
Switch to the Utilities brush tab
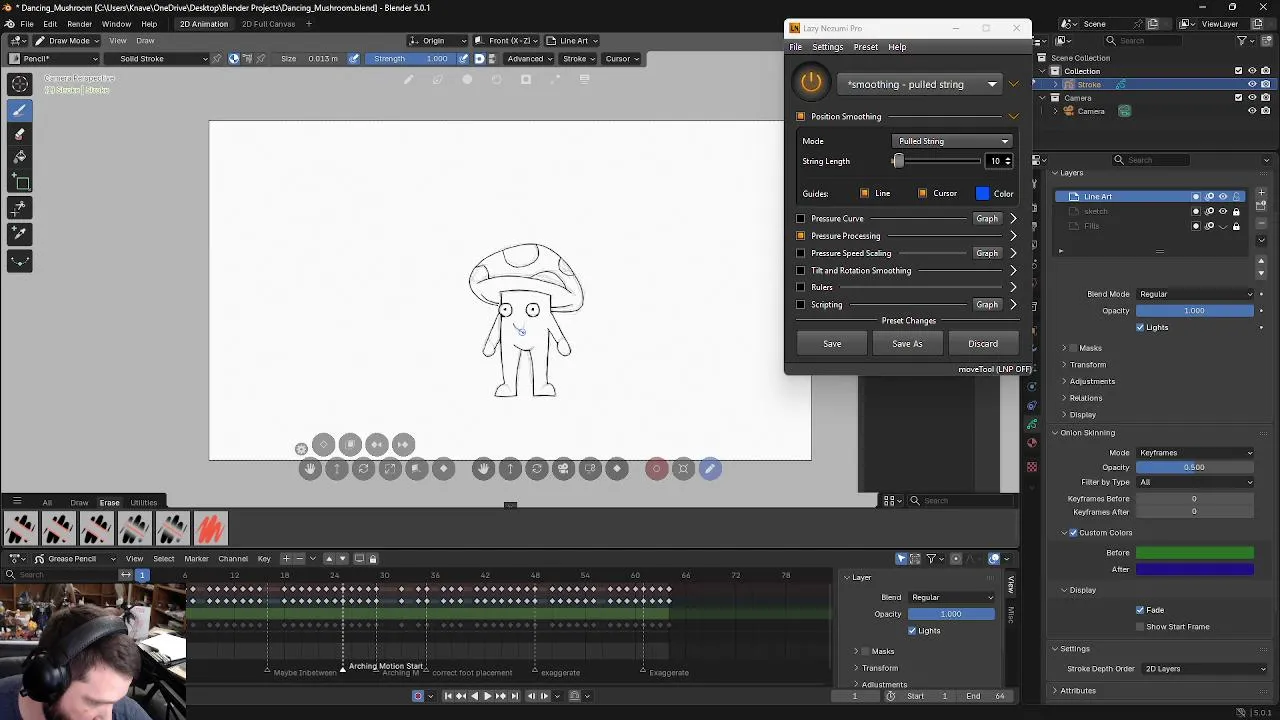pos(143,502)
